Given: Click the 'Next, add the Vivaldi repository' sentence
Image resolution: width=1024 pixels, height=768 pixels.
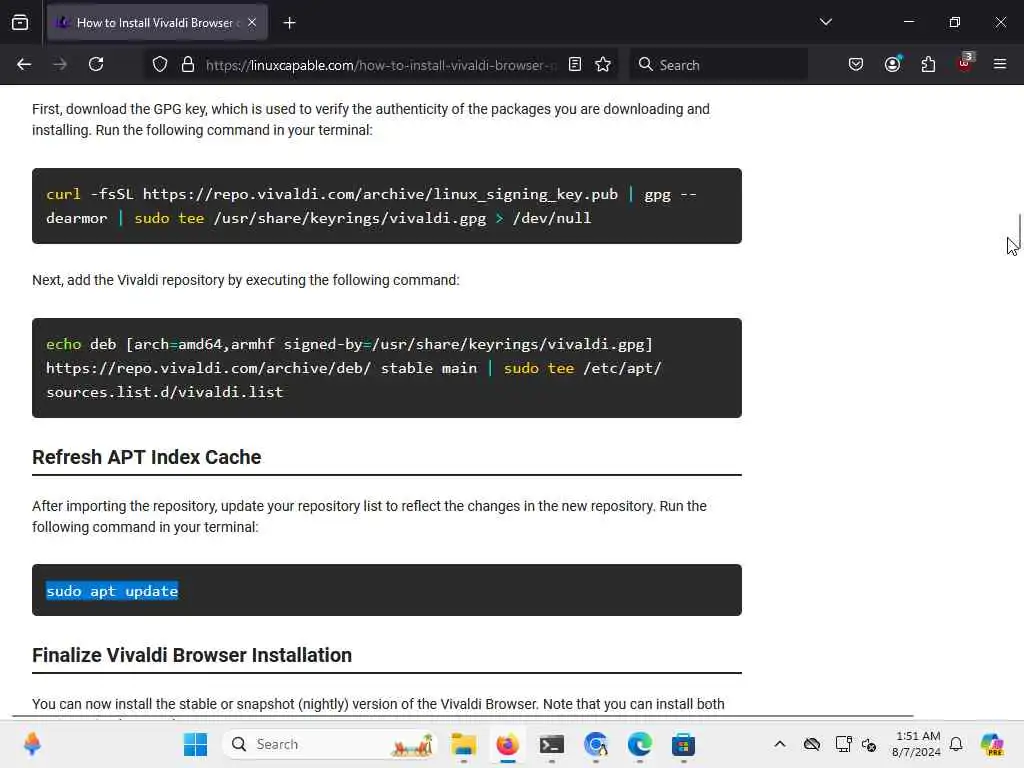Looking at the screenshot, I should 246,280.
